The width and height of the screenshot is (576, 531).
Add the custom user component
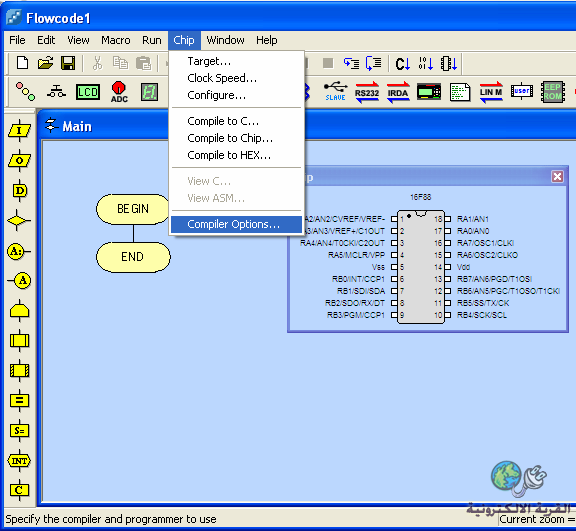tap(522, 91)
